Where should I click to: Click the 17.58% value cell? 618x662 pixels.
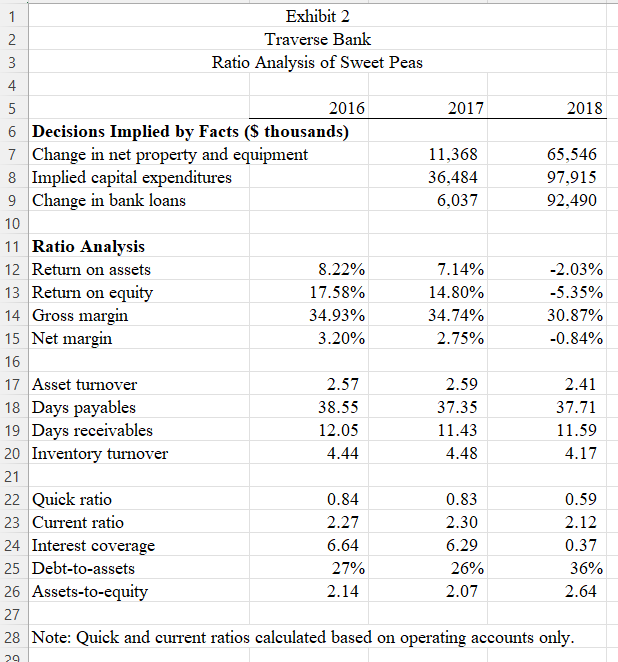tap(309, 292)
